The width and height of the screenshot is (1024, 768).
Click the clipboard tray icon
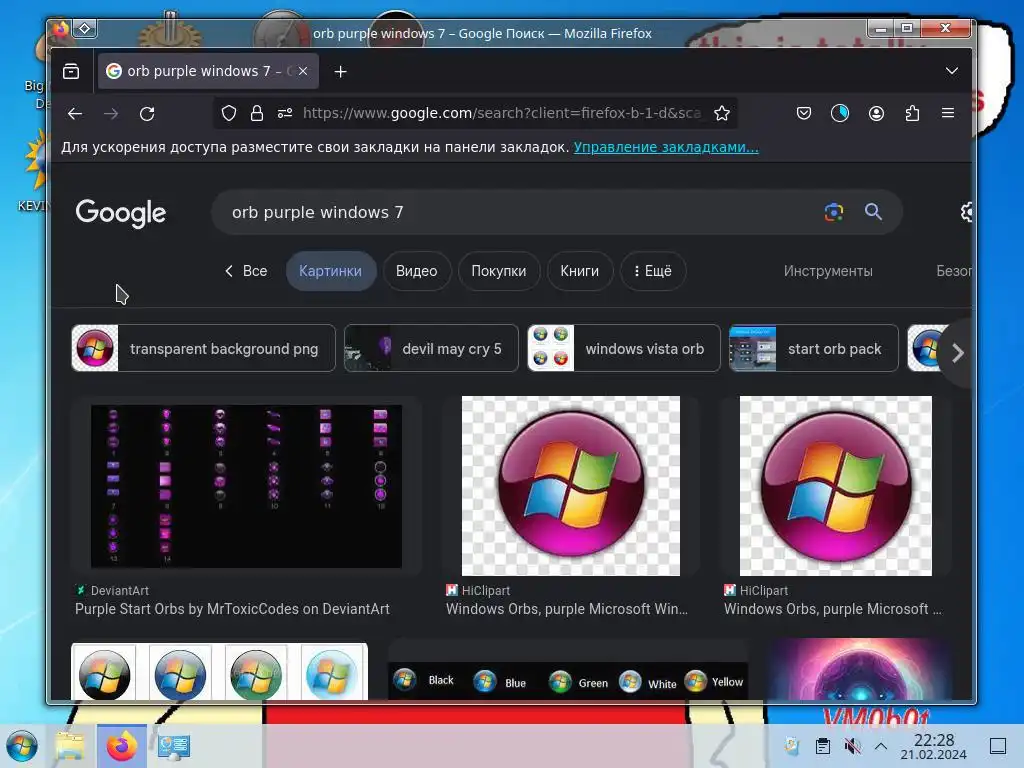tap(823, 746)
